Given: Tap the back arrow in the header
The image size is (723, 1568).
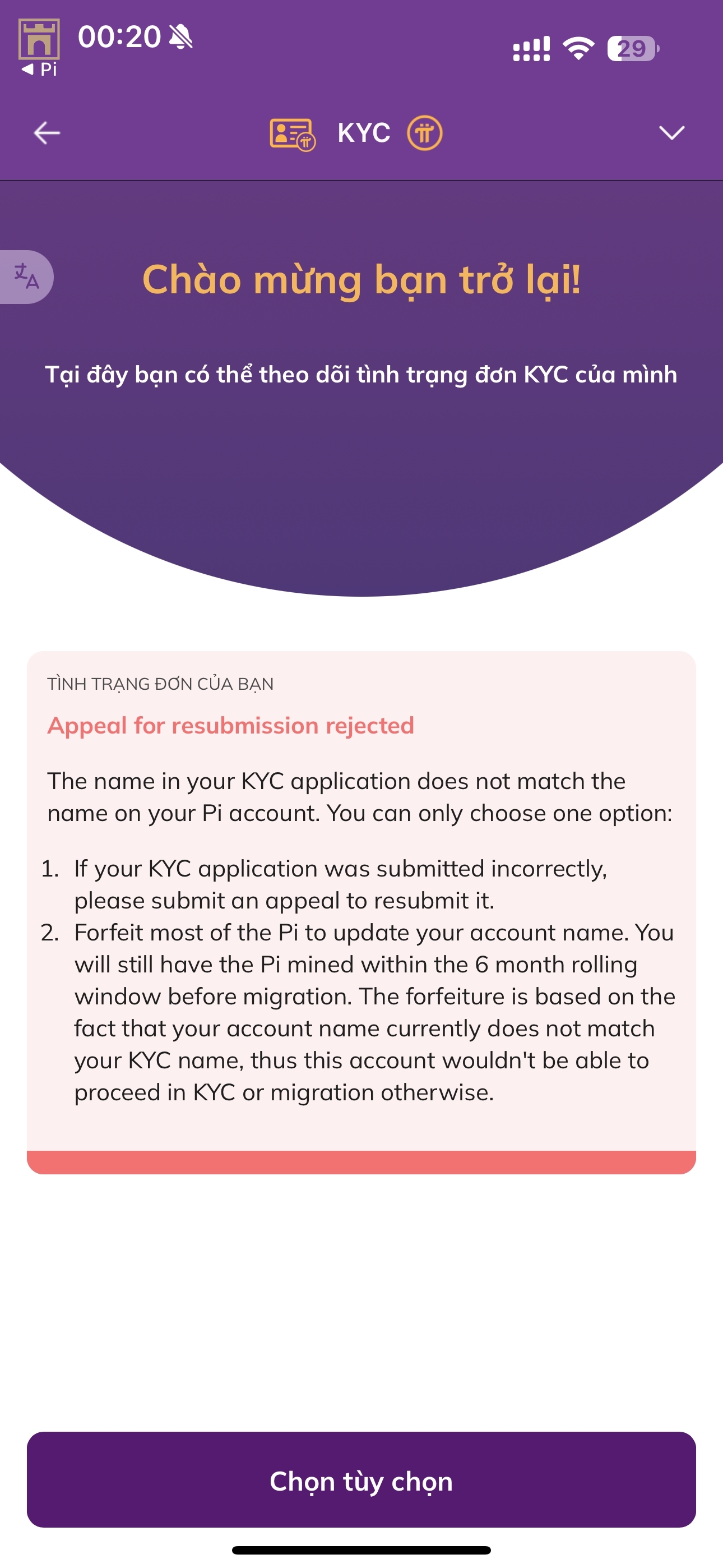Looking at the screenshot, I should point(47,133).
